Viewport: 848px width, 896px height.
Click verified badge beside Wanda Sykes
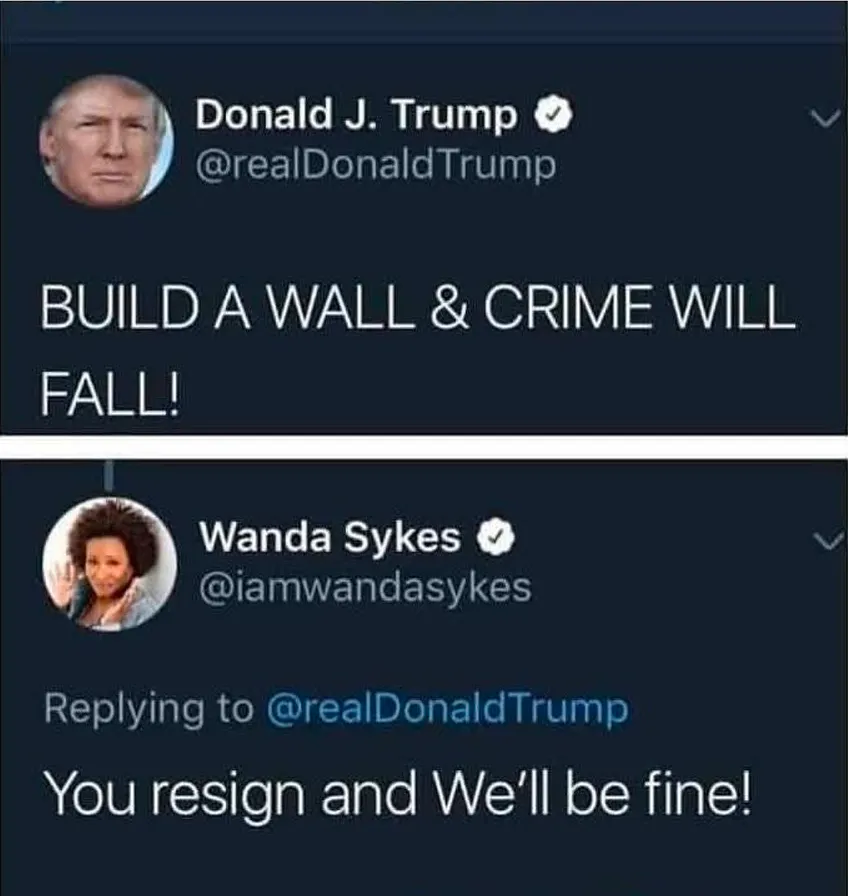pyautogui.click(x=496, y=537)
